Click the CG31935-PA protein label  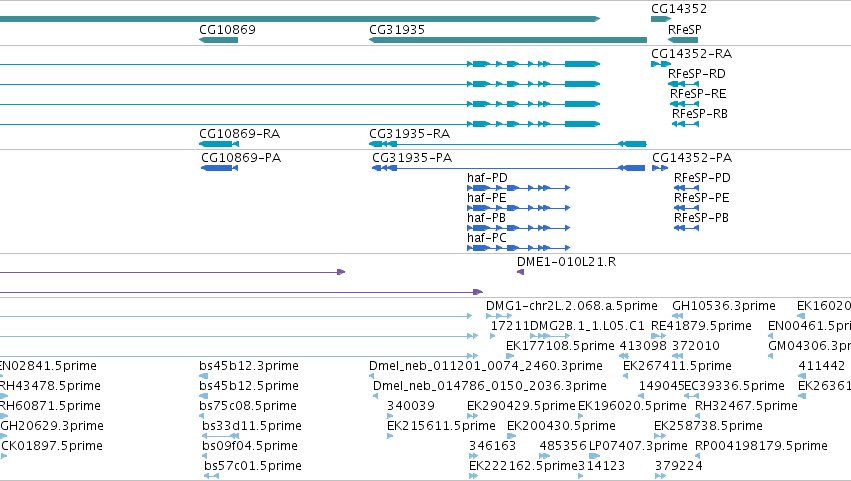click(x=412, y=158)
